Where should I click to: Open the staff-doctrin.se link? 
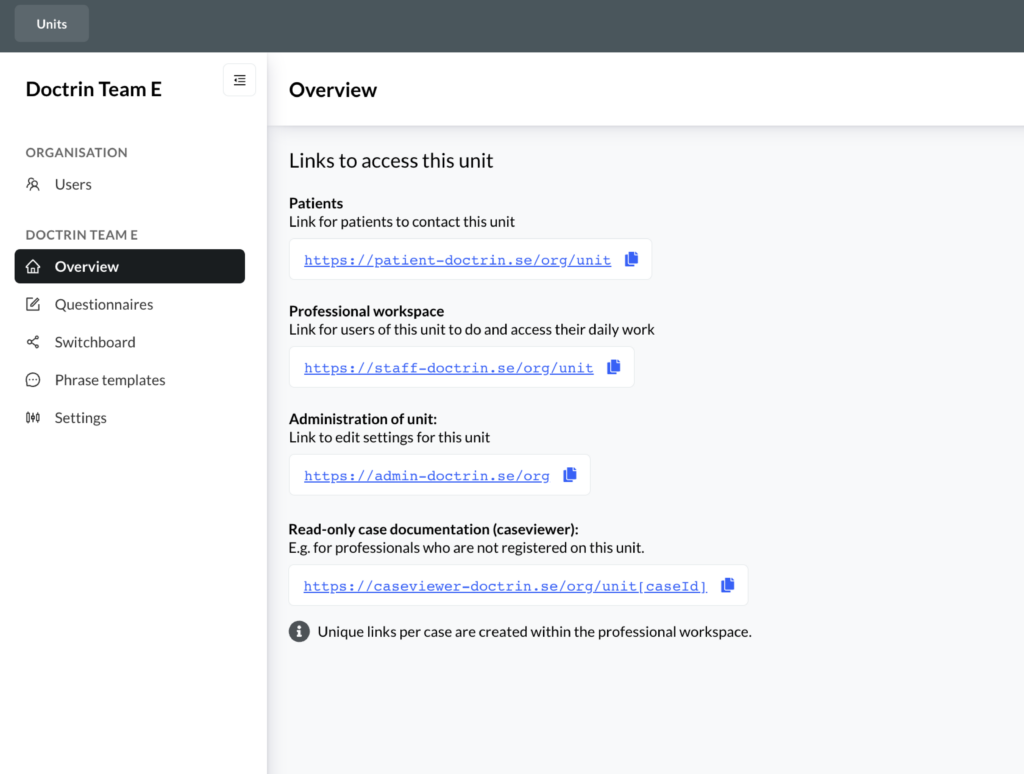click(x=449, y=368)
